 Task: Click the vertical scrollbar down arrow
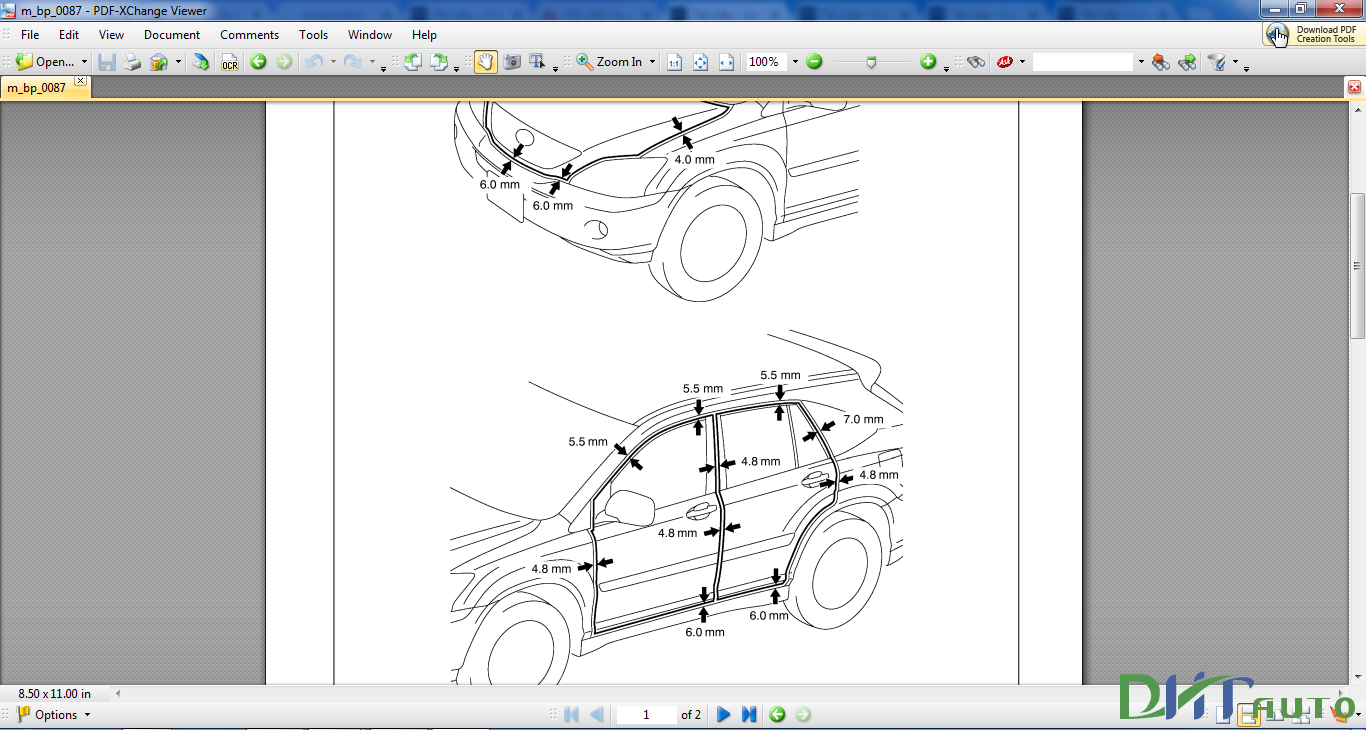[1358, 676]
